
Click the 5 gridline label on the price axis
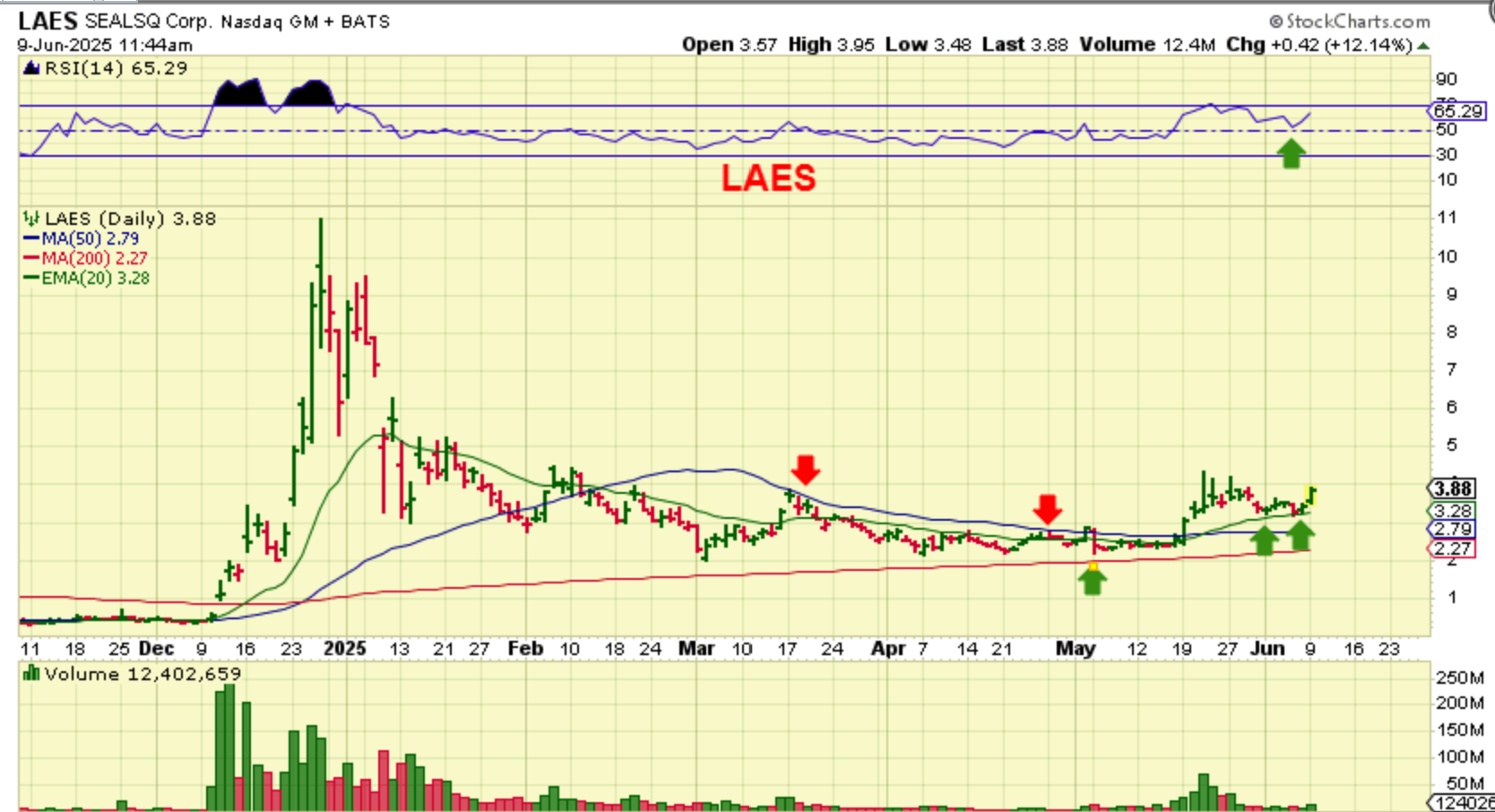coord(1452,445)
